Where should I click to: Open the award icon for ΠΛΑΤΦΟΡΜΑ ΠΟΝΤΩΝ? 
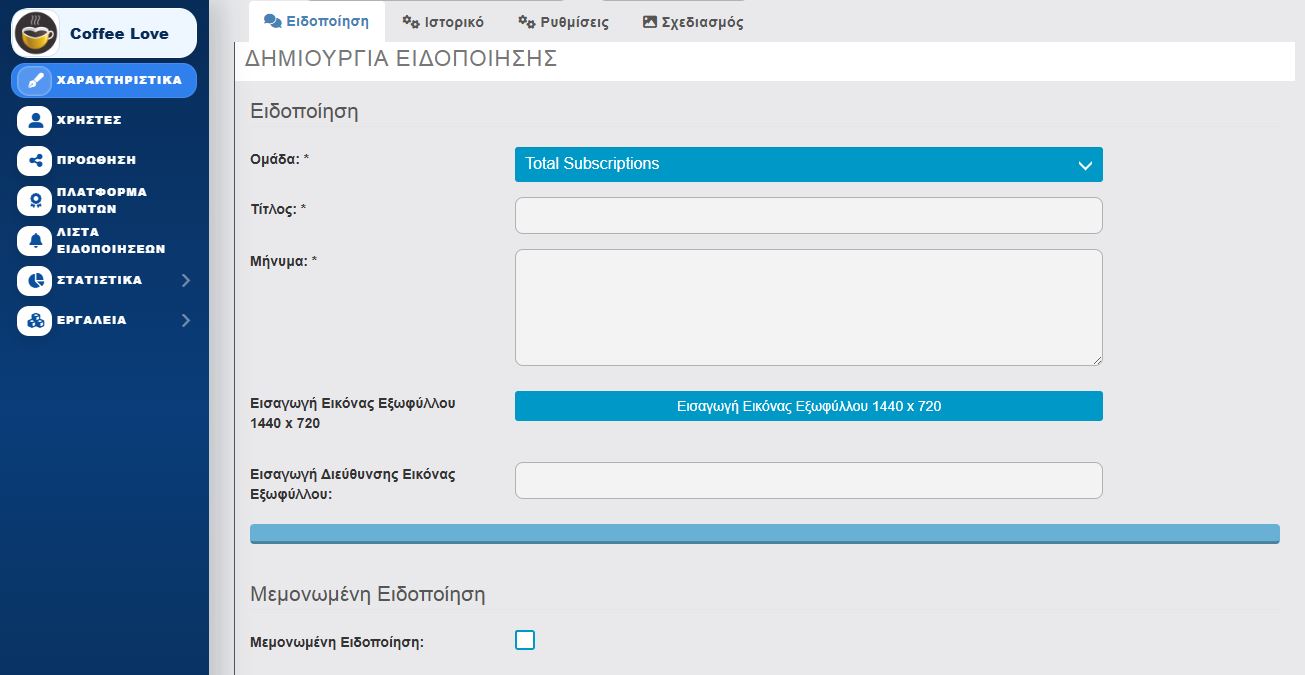click(x=34, y=201)
